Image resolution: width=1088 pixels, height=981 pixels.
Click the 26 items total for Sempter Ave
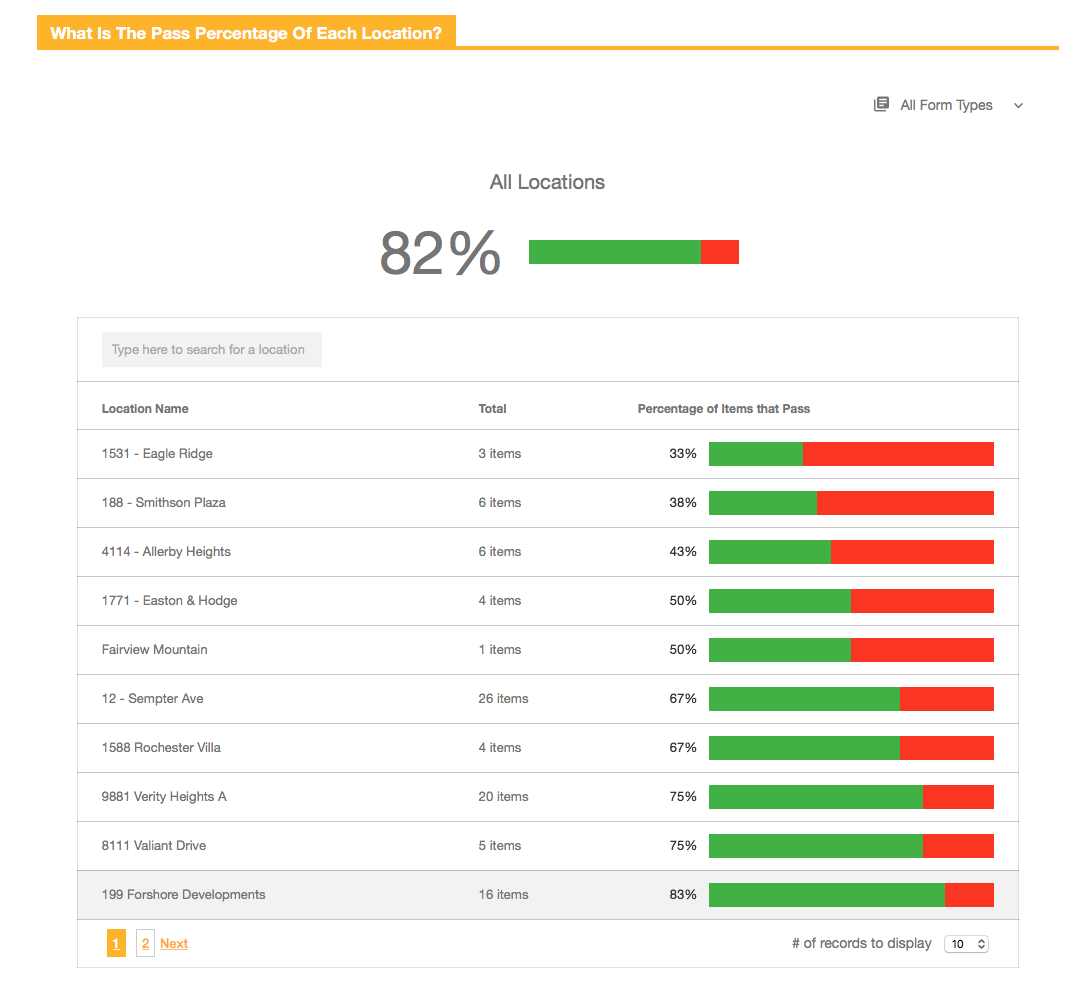tap(503, 699)
